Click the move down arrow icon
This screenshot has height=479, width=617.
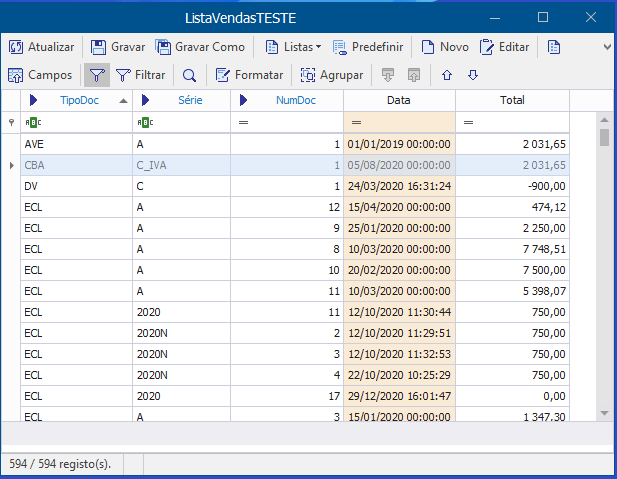[x=473, y=75]
